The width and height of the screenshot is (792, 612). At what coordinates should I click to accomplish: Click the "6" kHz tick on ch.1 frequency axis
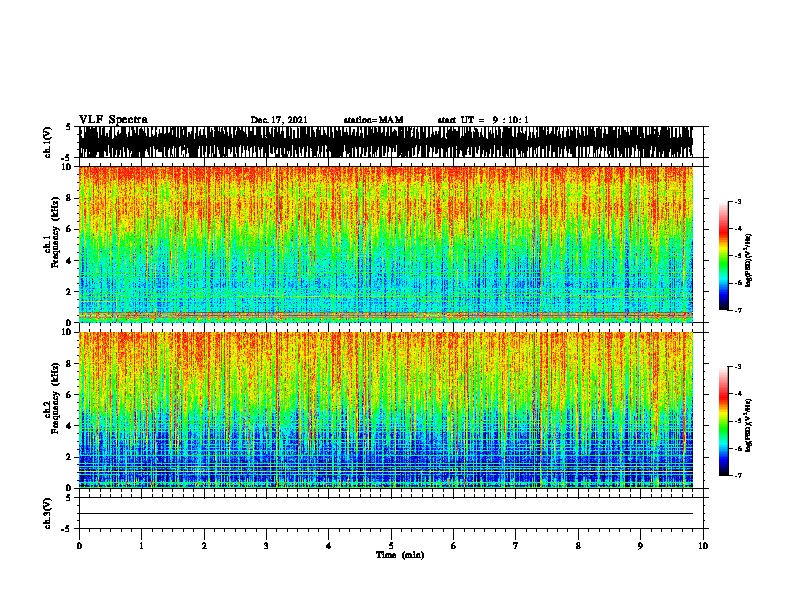click(x=70, y=229)
